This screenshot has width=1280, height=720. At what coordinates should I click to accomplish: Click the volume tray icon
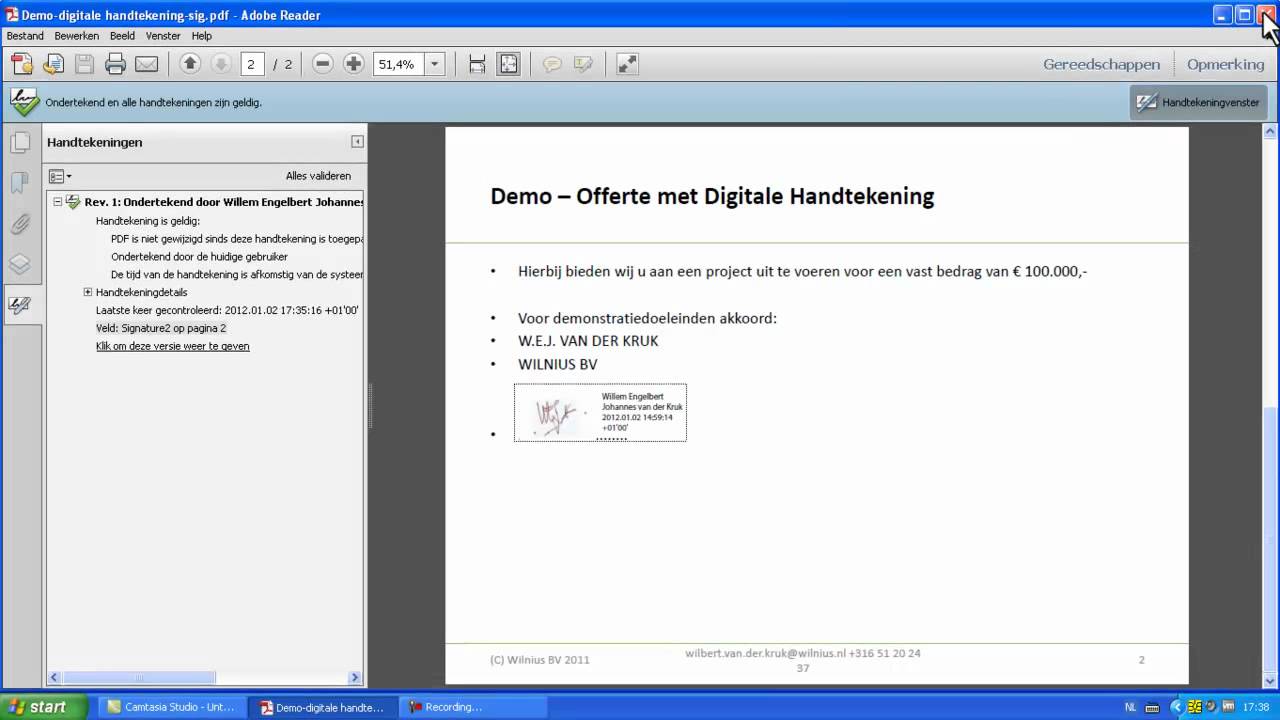coord(1211,707)
